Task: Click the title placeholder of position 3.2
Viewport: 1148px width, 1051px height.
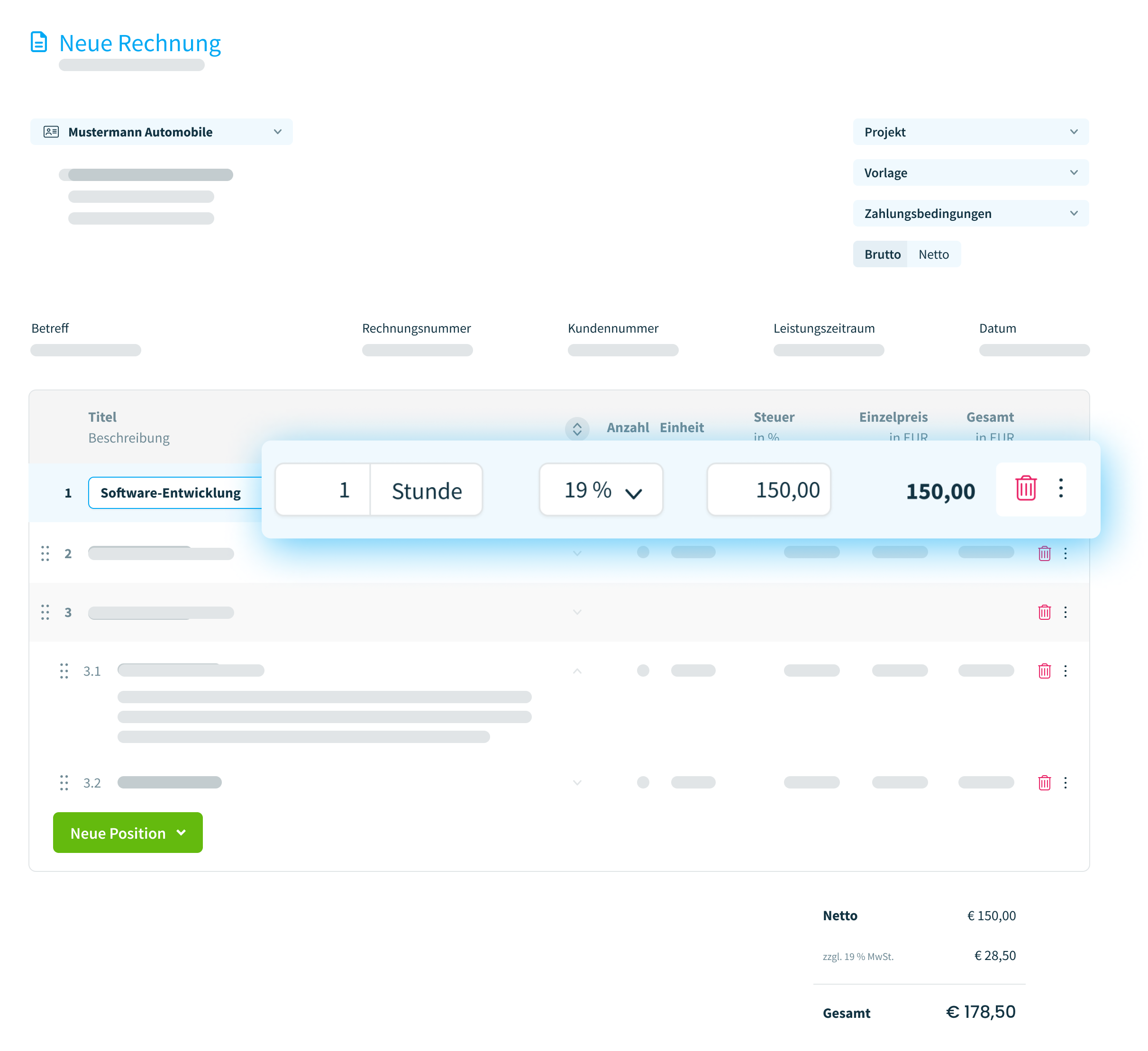Action: [170, 782]
